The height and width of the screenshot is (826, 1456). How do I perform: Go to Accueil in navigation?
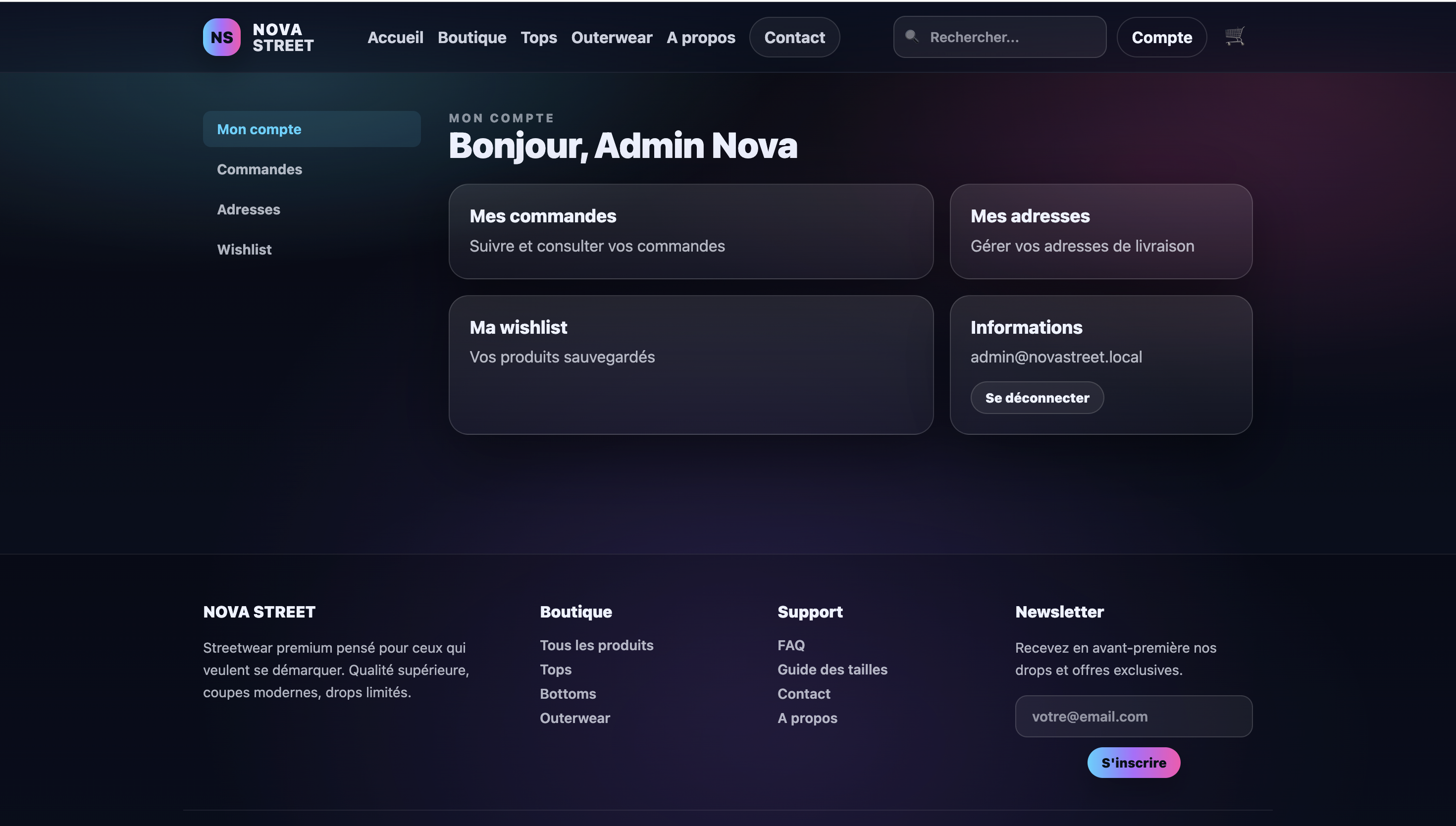click(395, 38)
